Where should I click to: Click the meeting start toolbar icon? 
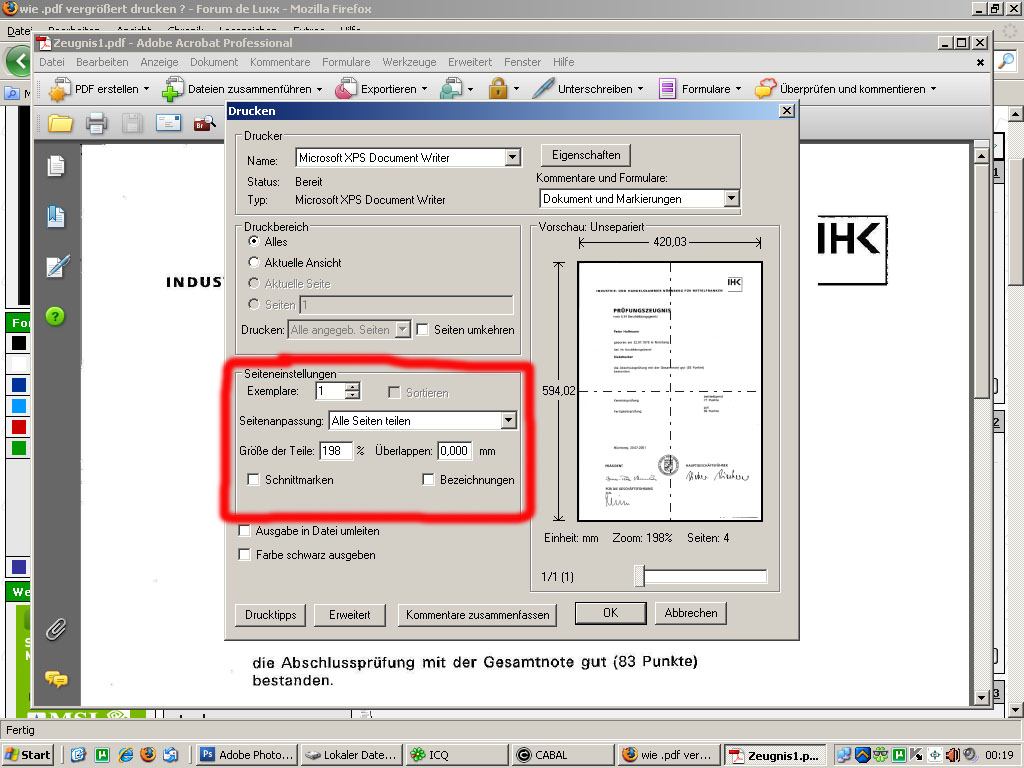click(x=451, y=89)
